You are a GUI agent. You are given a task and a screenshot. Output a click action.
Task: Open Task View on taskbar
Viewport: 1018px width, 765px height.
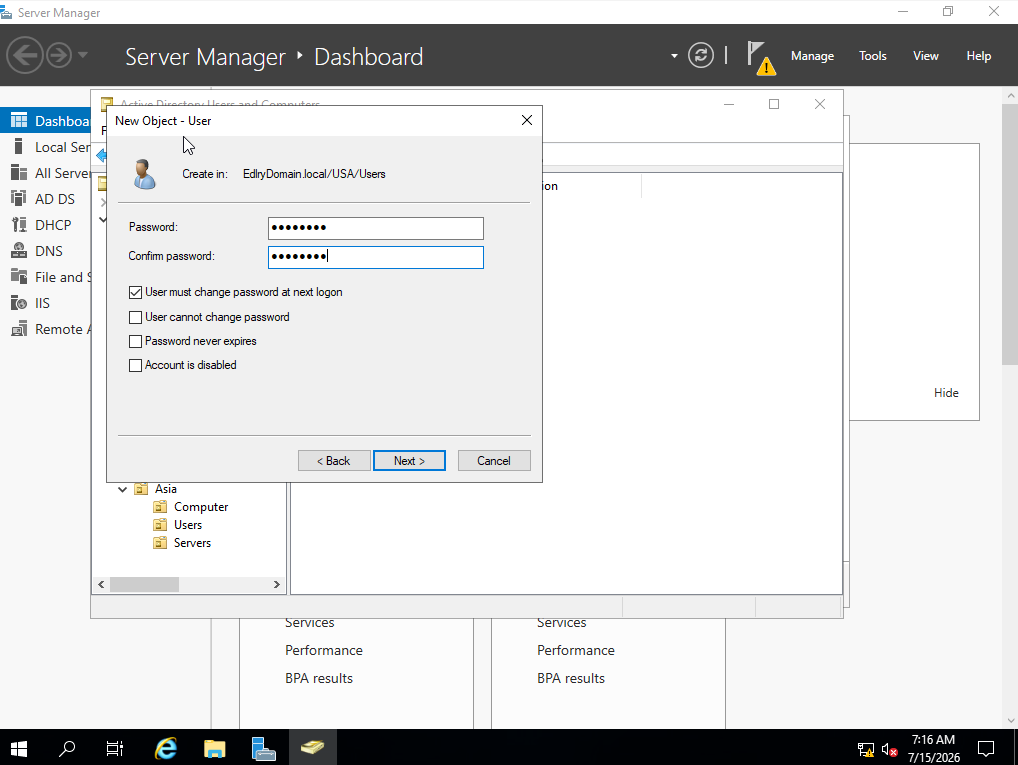[114, 749]
